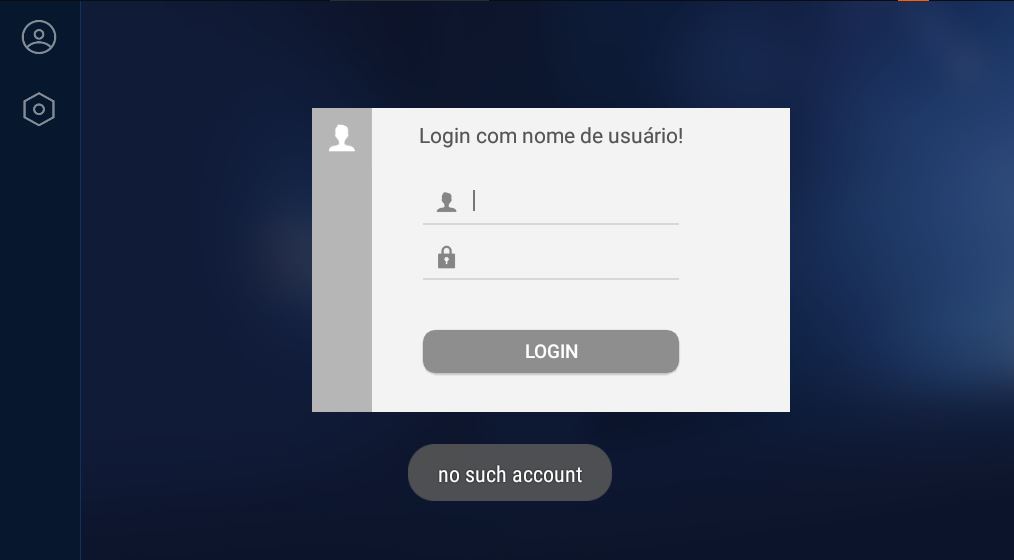Click the underline below the username field
The width and height of the screenshot is (1014, 560).
tap(551, 224)
